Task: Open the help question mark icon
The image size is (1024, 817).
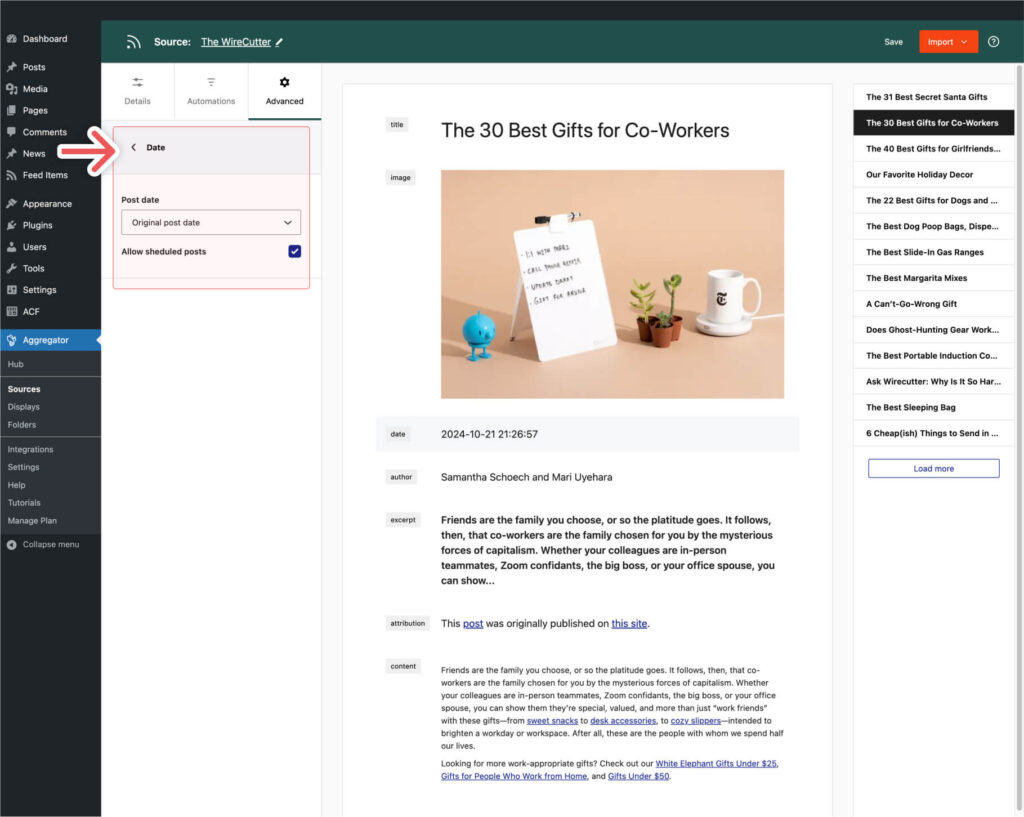Action: [x=993, y=42]
